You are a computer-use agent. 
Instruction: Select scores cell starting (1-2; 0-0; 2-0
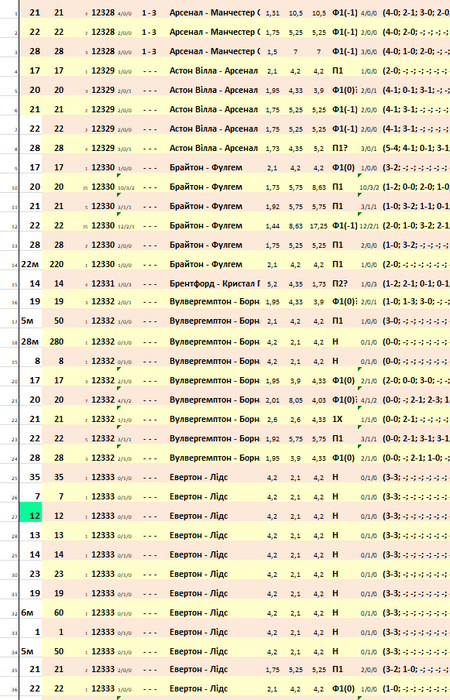(416, 187)
